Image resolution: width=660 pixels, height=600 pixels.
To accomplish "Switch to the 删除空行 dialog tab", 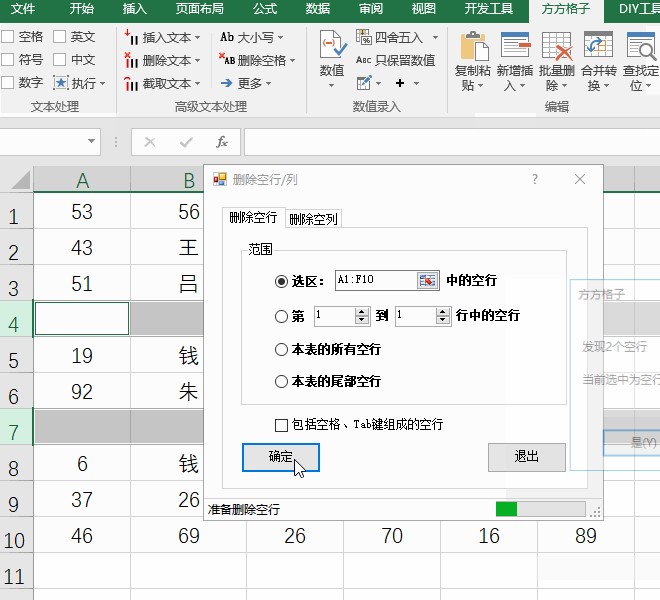I will [x=253, y=218].
